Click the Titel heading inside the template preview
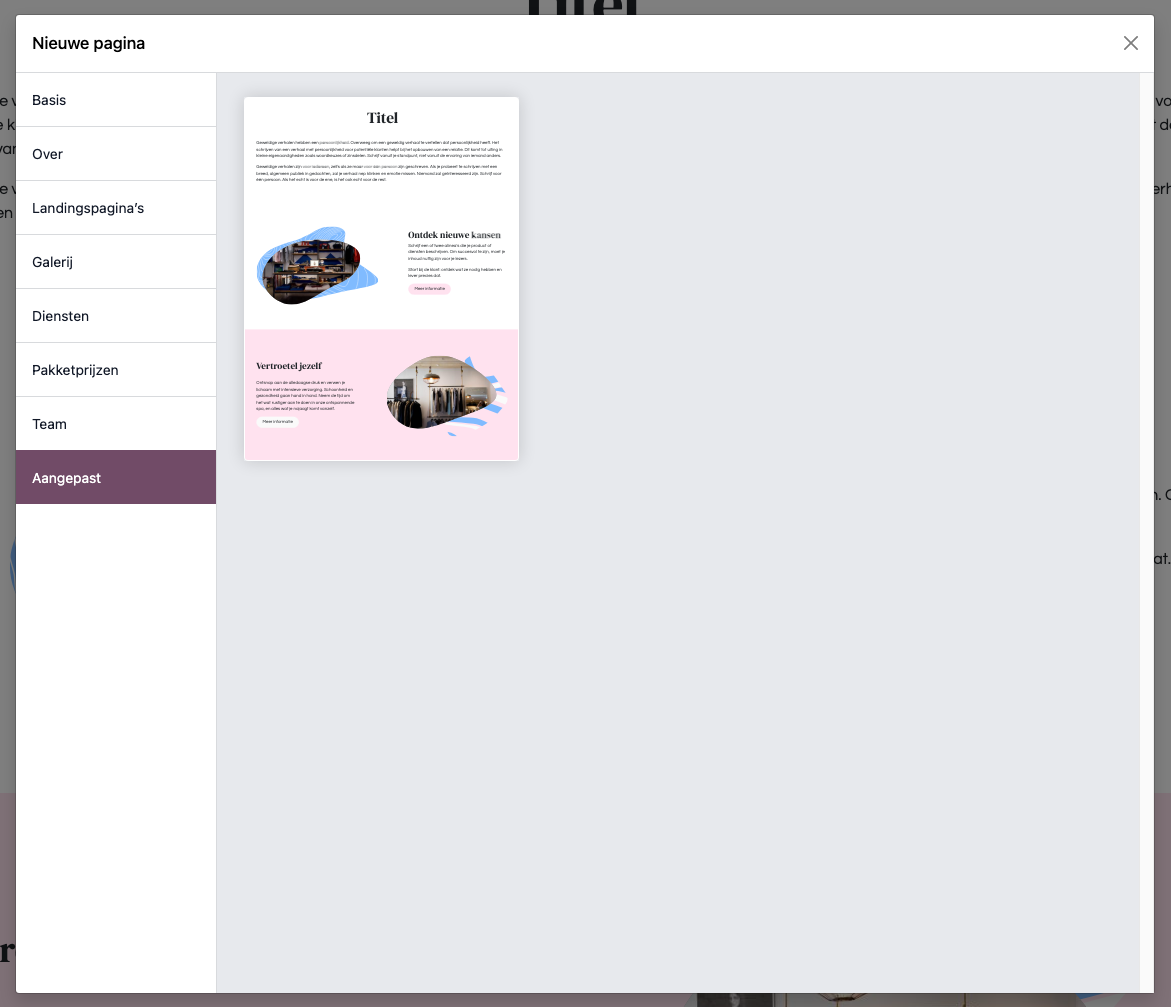The width and height of the screenshot is (1171, 1007). [x=382, y=118]
